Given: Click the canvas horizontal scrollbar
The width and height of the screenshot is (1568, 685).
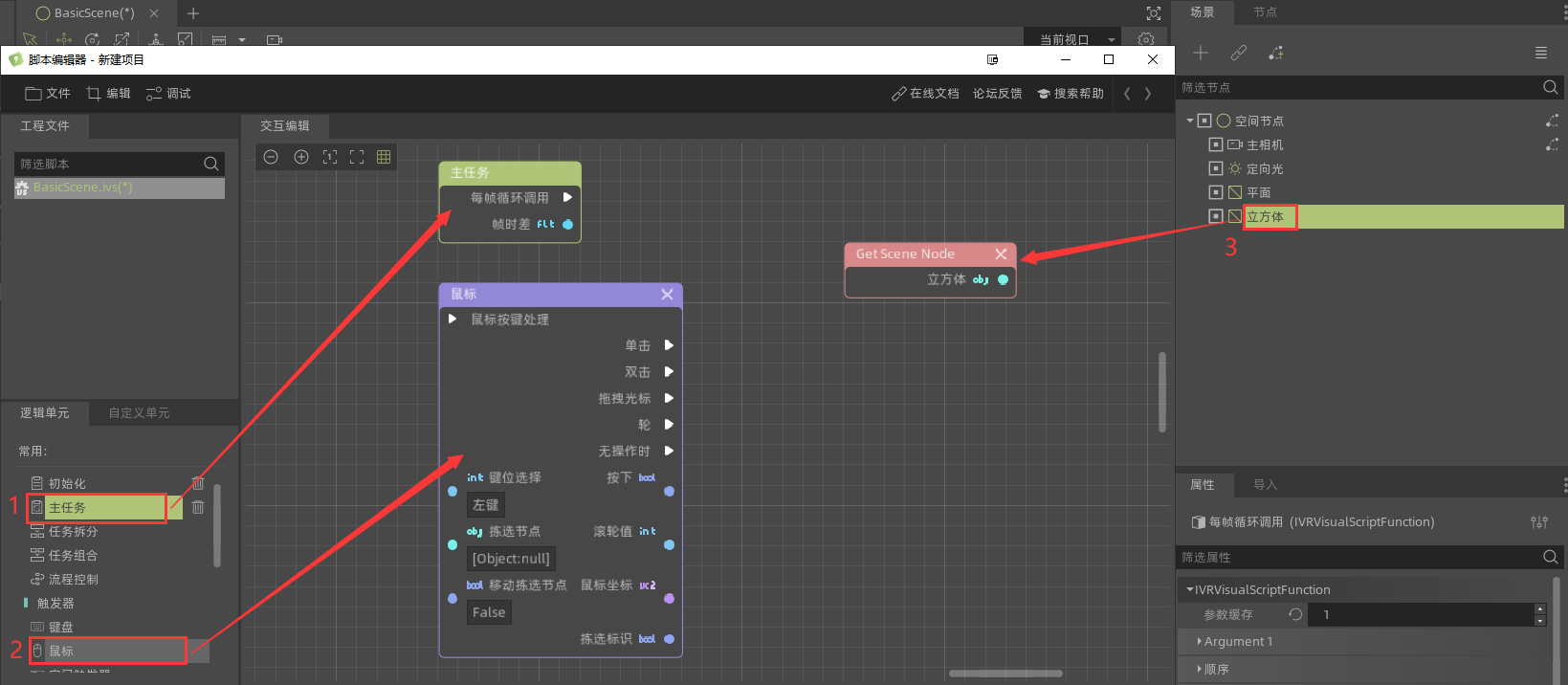Looking at the screenshot, I should pyautogui.click(x=1005, y=674).
